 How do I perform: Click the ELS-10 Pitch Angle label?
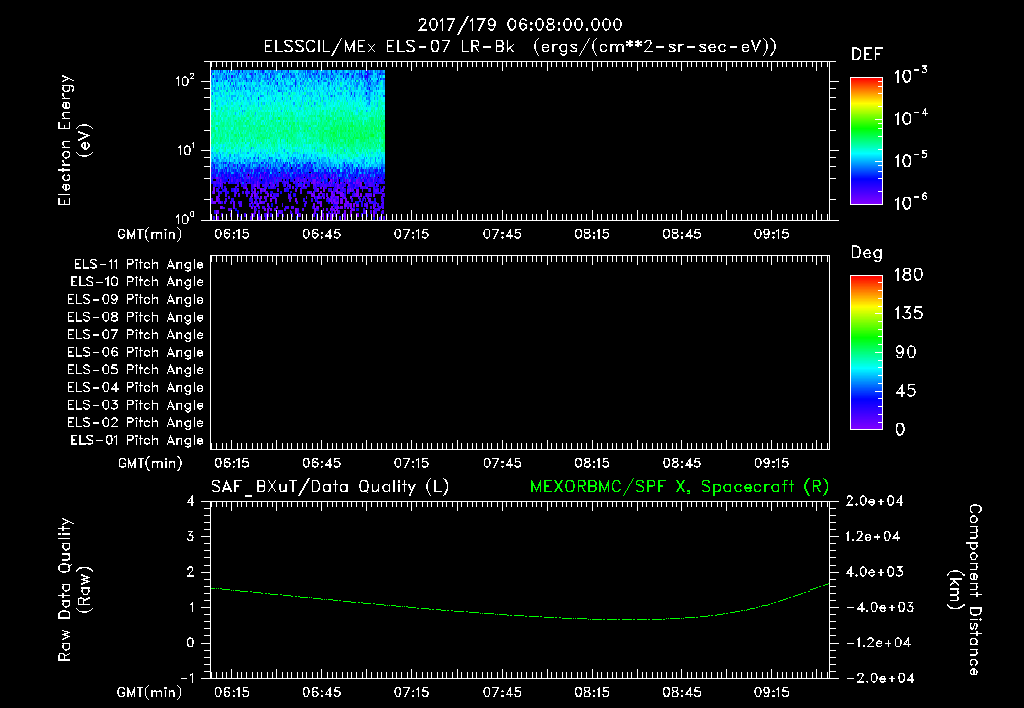(136, 282)
